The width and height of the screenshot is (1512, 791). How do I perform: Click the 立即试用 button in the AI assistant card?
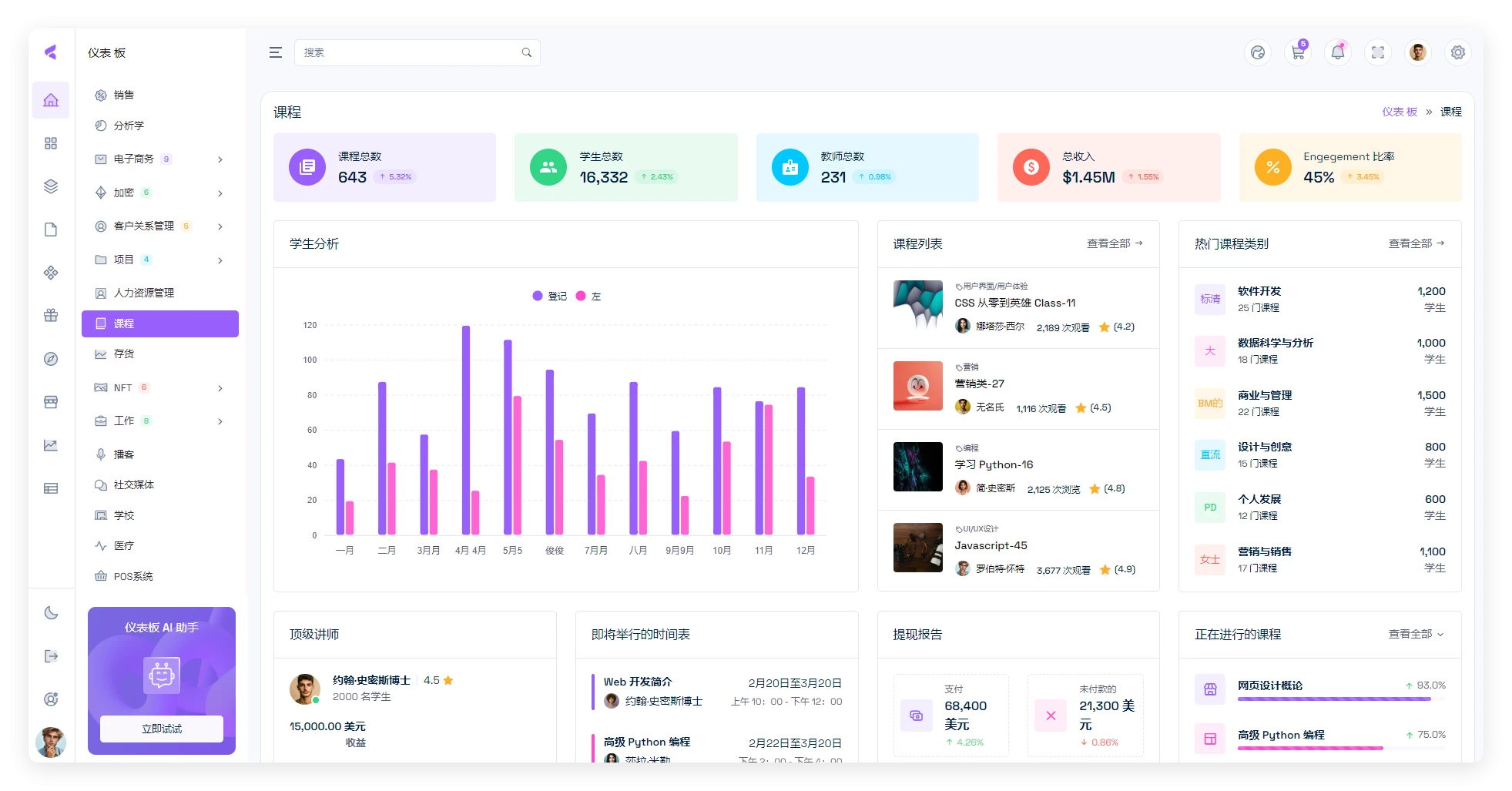click(x=160, y=728)
